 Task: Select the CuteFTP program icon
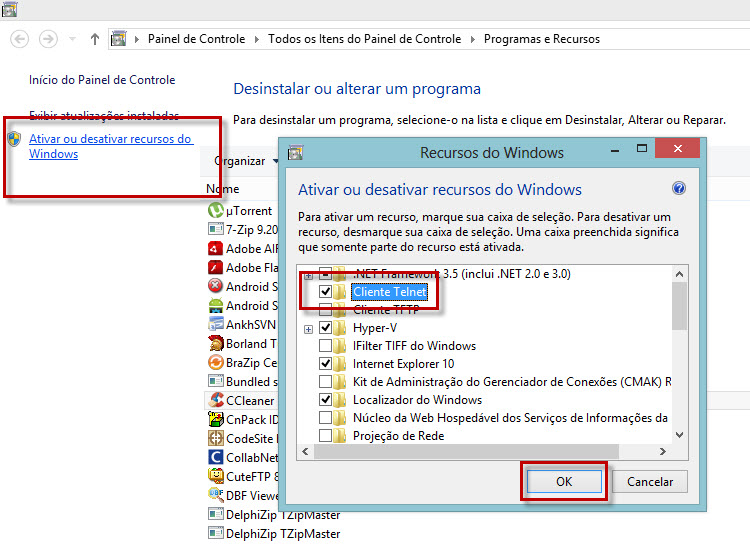[216, 476]
